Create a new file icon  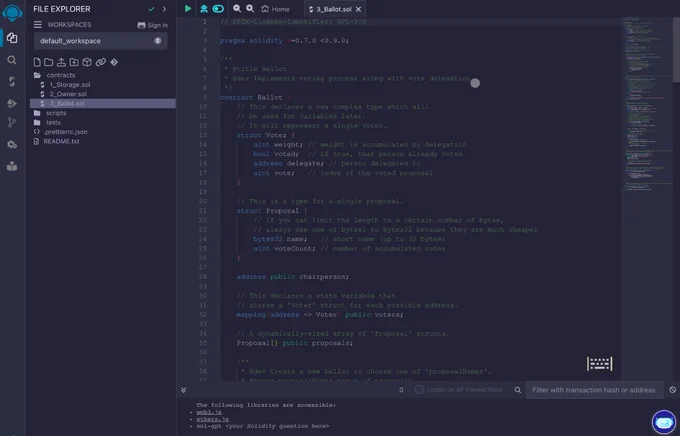click(x=37, y=62)
